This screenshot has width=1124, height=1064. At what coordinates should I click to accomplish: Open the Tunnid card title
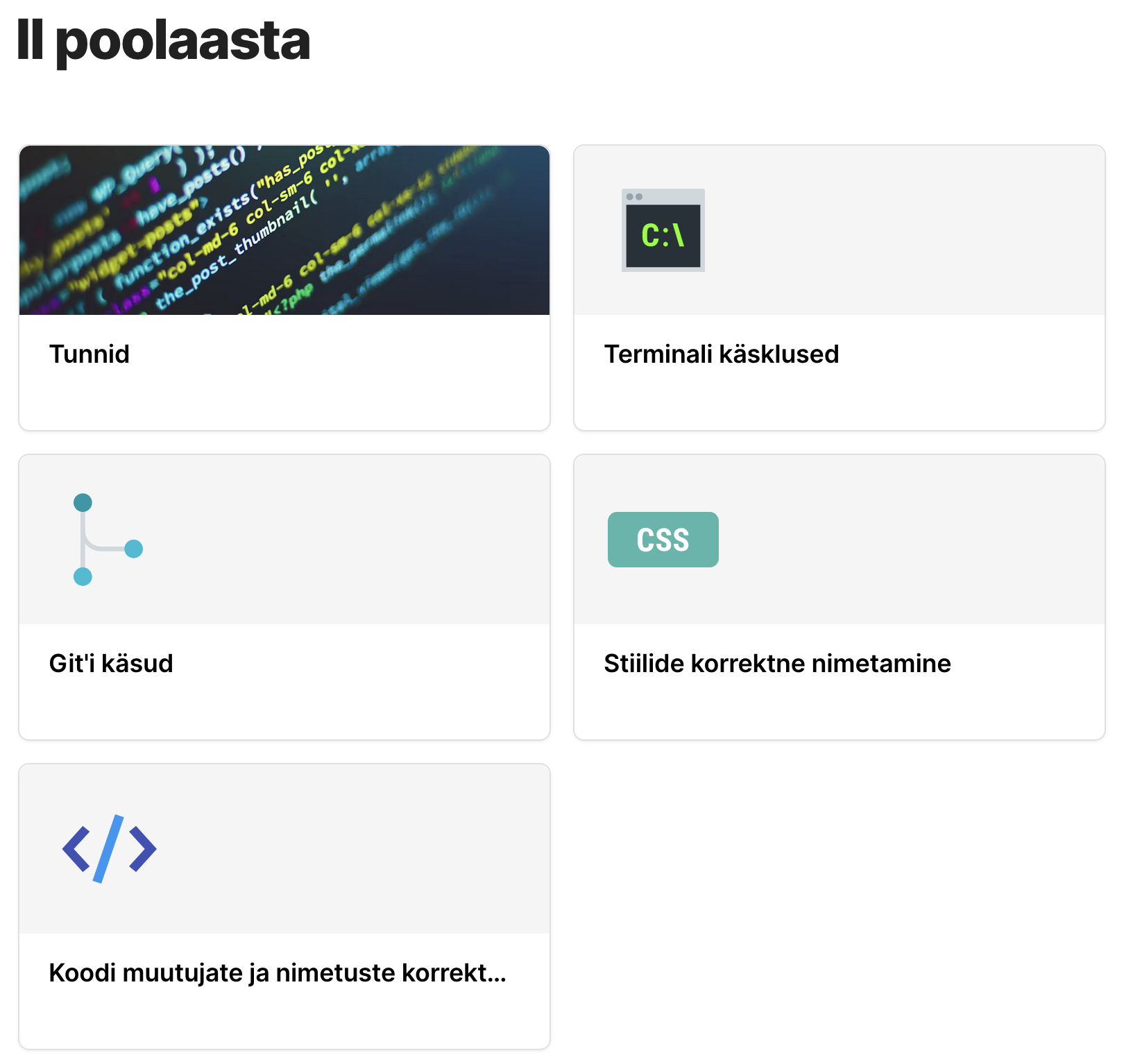point(90,354)
